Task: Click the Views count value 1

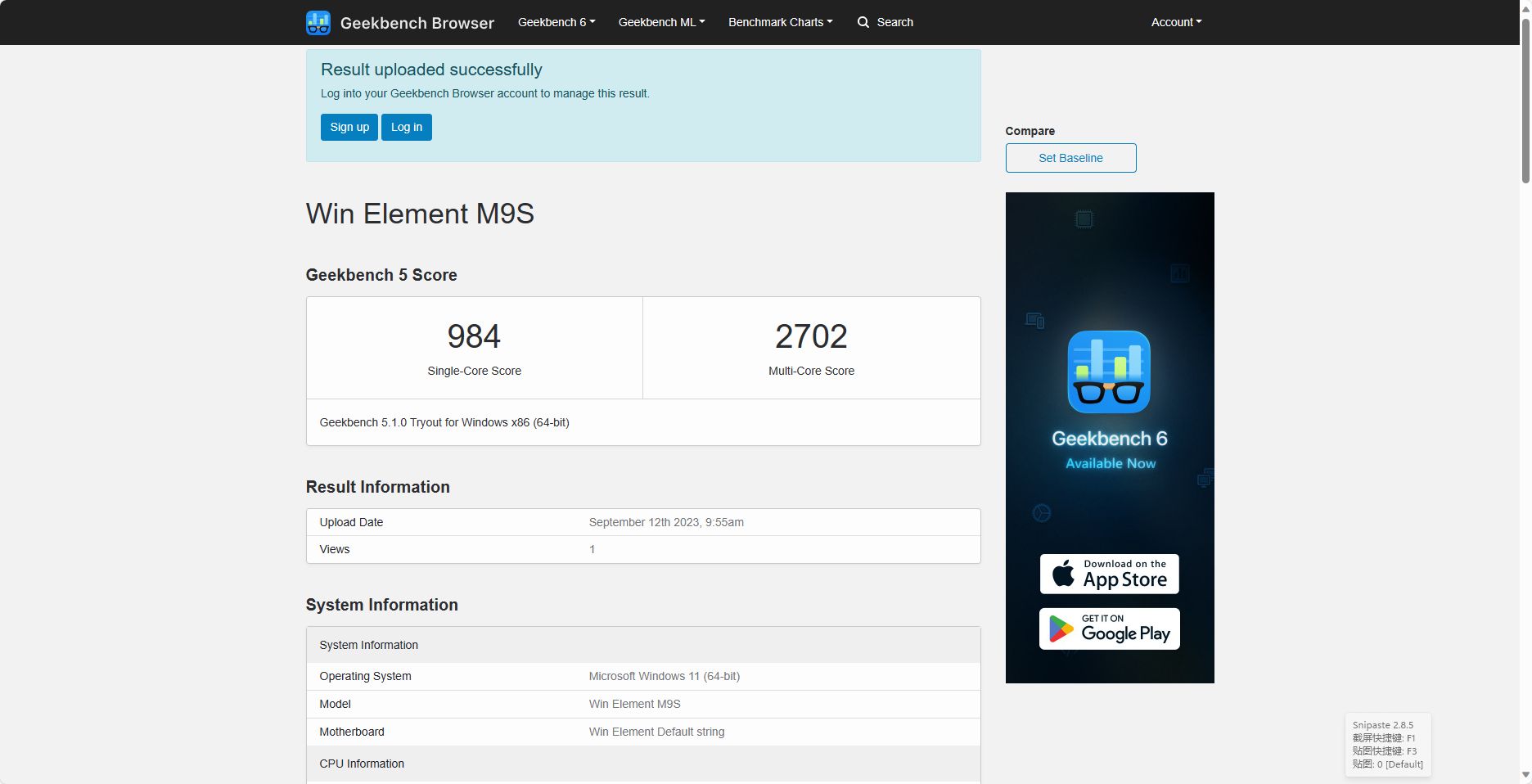Action: [x=592, y=549]
